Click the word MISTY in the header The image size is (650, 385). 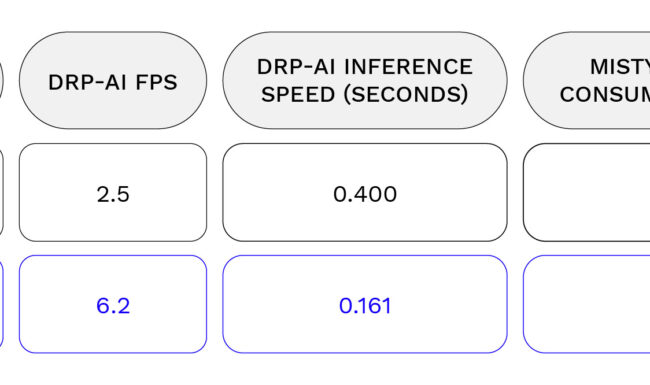coord(620,67)
